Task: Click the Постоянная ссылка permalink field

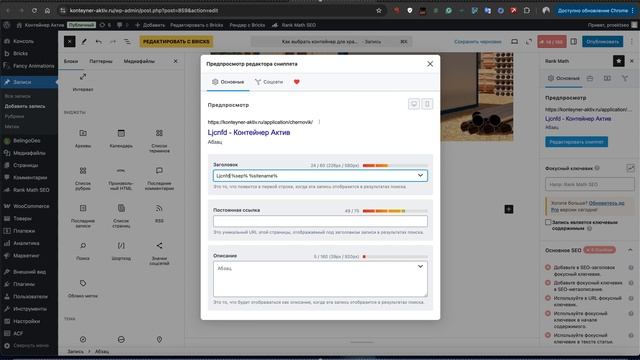Action: (x=320, y=221)
